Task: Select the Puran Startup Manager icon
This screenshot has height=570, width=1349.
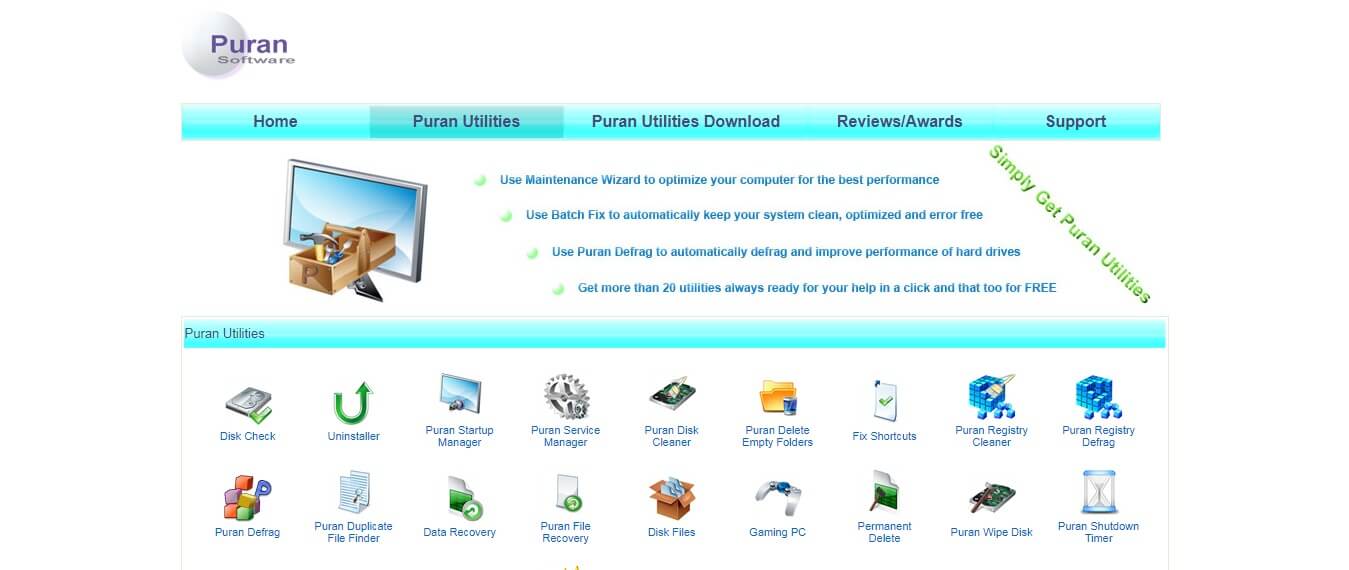Action: tap(460, 394)
